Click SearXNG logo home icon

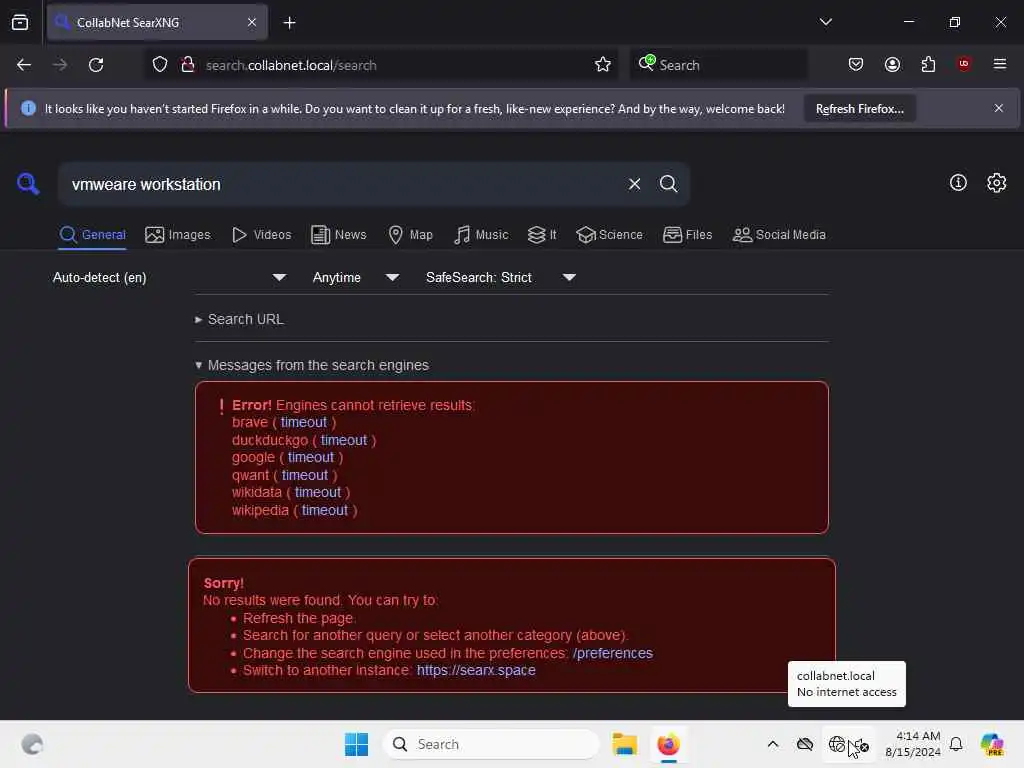pyautogui.click(x=27, y=184)
